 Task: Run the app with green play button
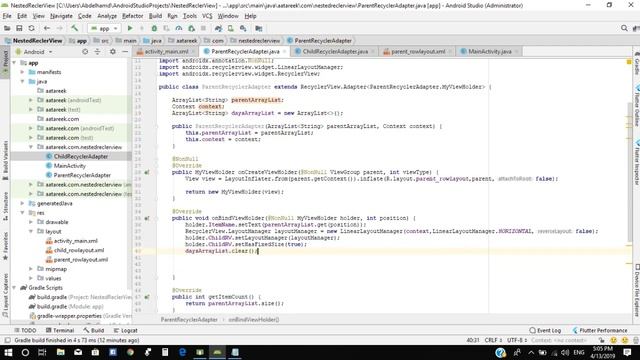[x=130, y=28]
